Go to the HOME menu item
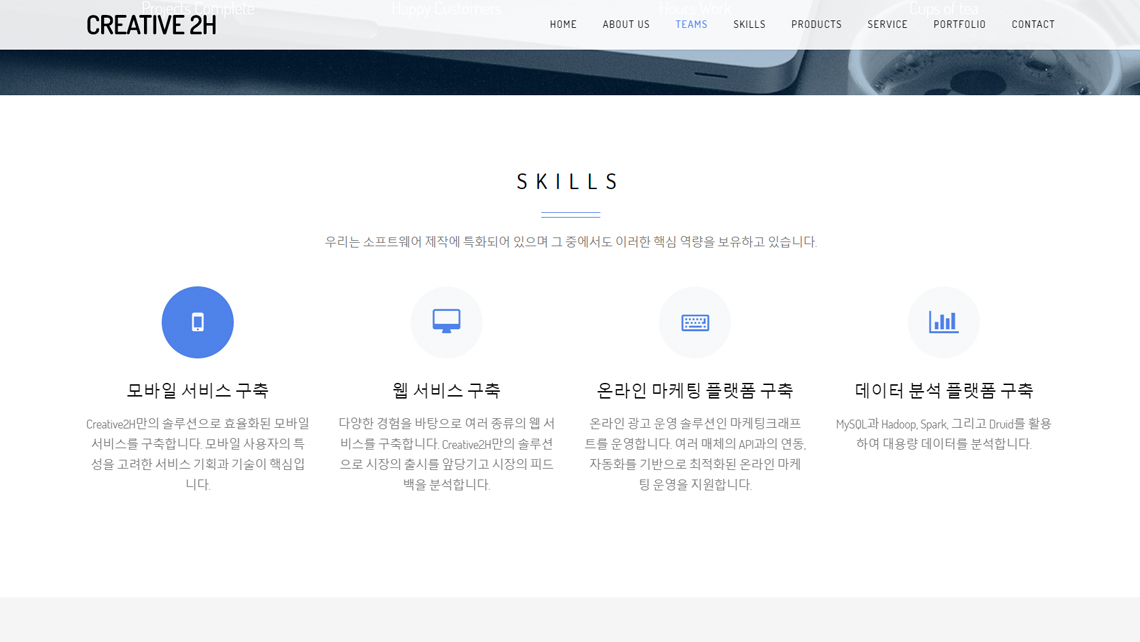Viewport: 1140px width, 642px height. tap(563, 24)
